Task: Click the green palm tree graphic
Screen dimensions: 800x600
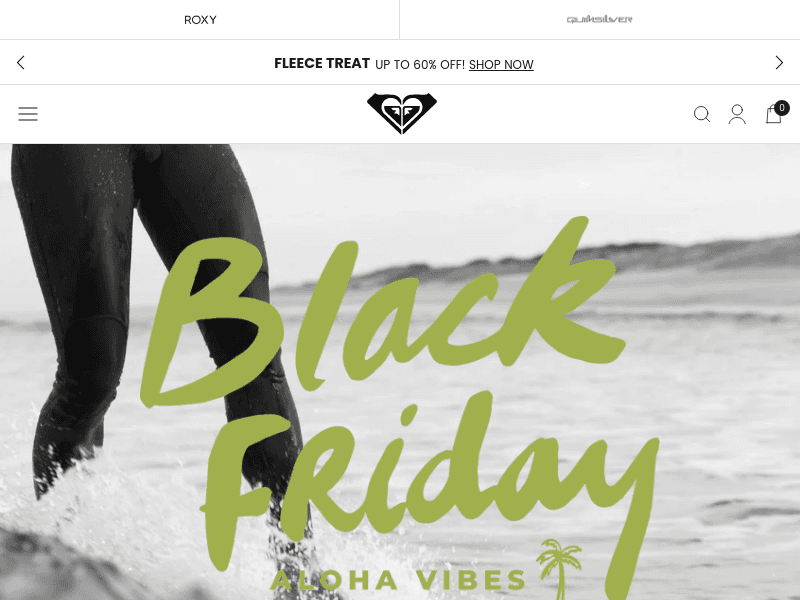Action: point(559,568)
